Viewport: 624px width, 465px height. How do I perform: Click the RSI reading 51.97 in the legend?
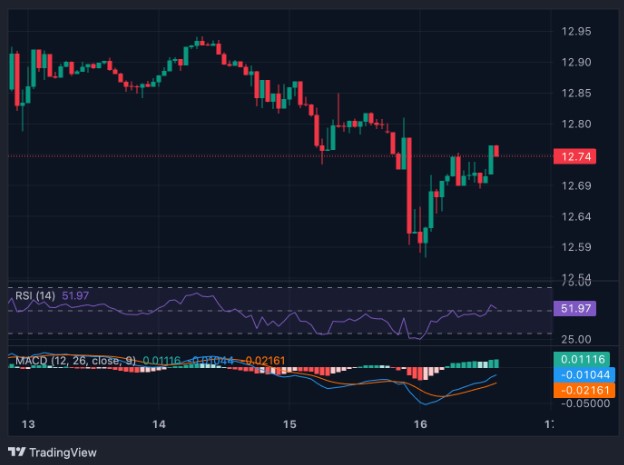tap(75, 295)
